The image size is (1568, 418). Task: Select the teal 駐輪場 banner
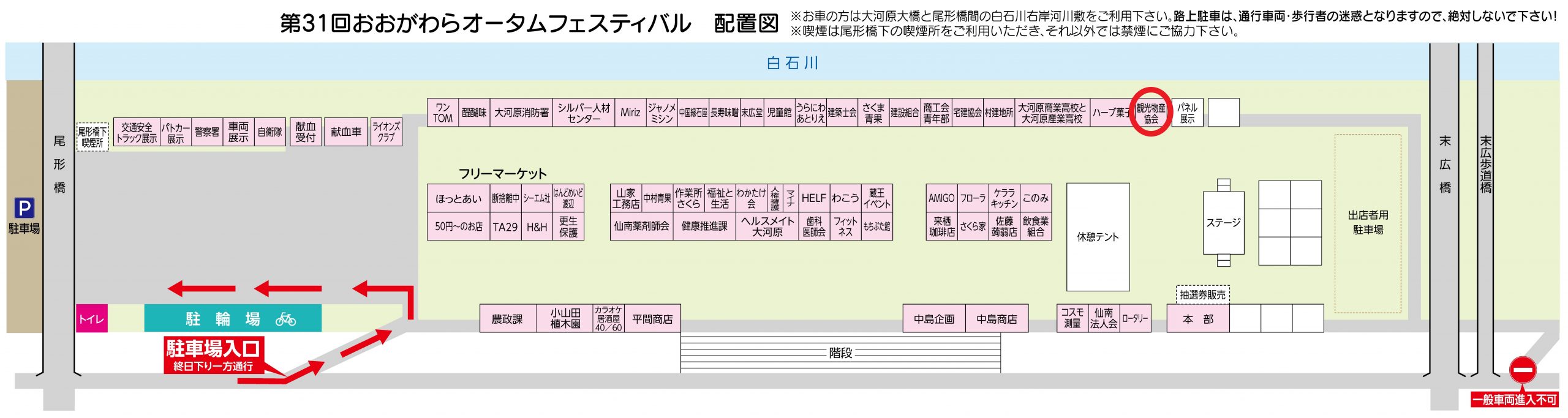(233, 318)
